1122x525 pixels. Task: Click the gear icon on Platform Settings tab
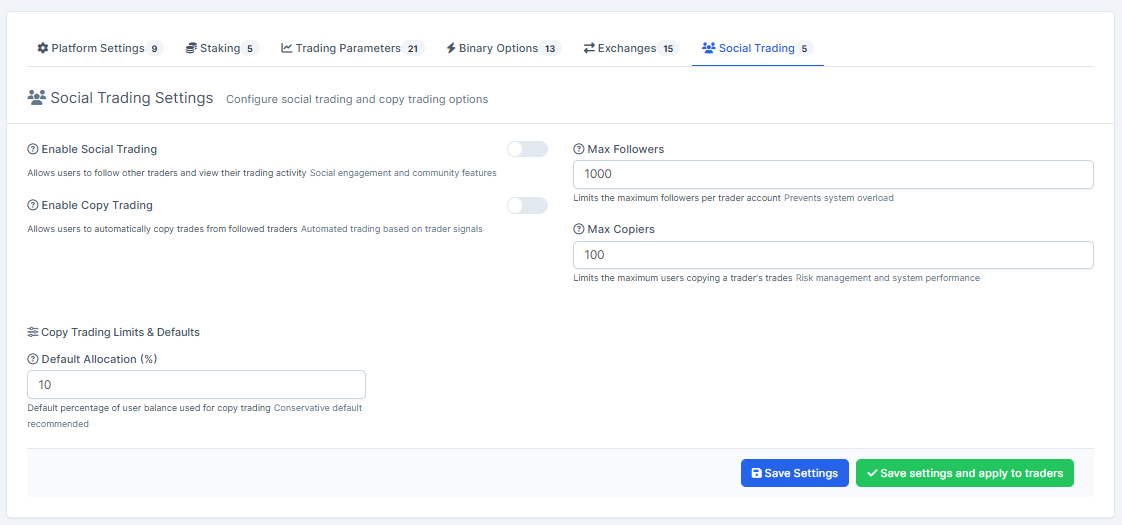pyautogui.click(x=43, y=48)
